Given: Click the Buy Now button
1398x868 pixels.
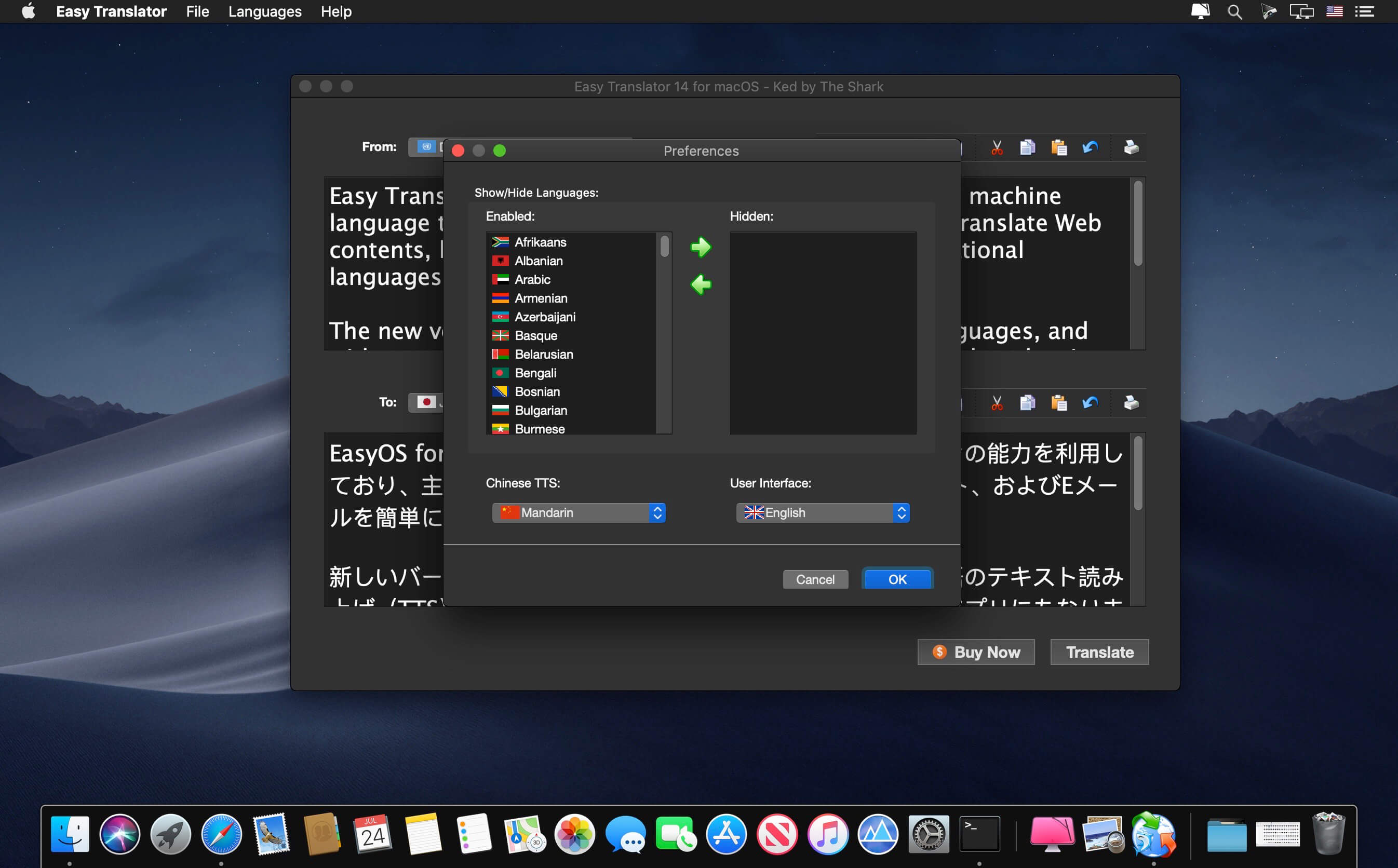Looking at the screenshot, I should pos(976,652).
